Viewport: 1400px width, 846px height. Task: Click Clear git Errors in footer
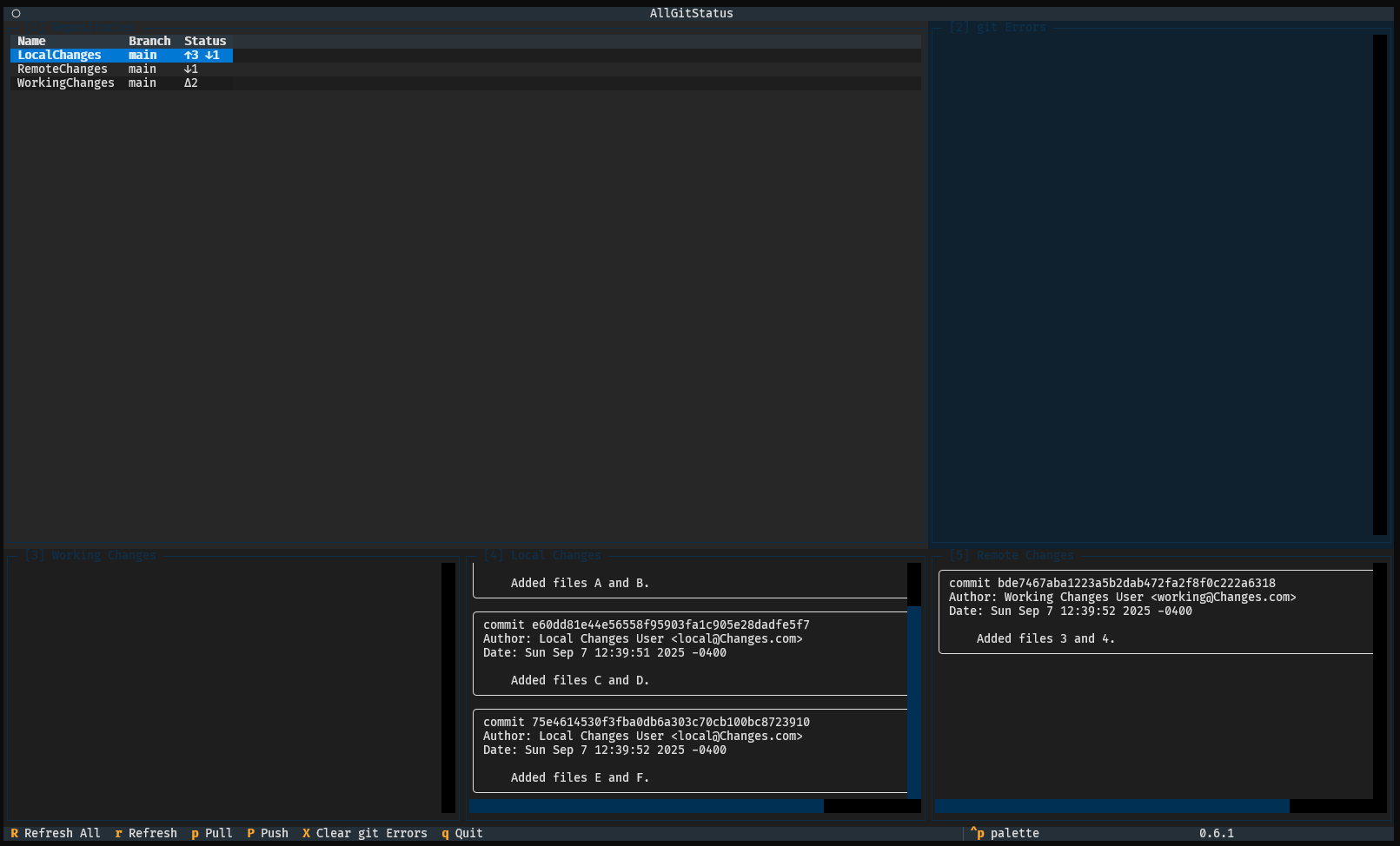point(365,833)
